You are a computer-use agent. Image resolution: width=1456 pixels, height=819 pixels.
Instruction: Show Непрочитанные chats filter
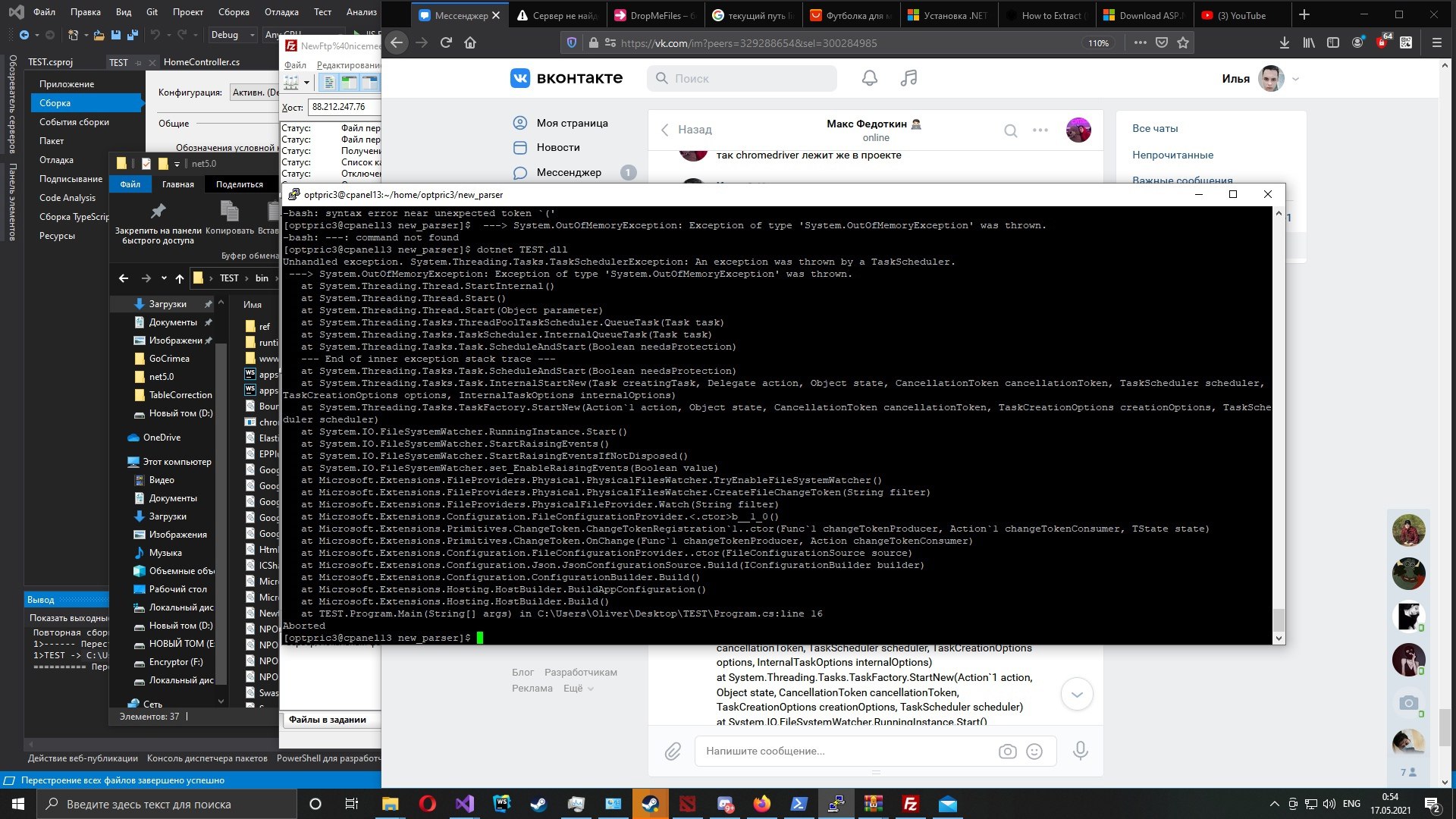[x=1173, y=155]
